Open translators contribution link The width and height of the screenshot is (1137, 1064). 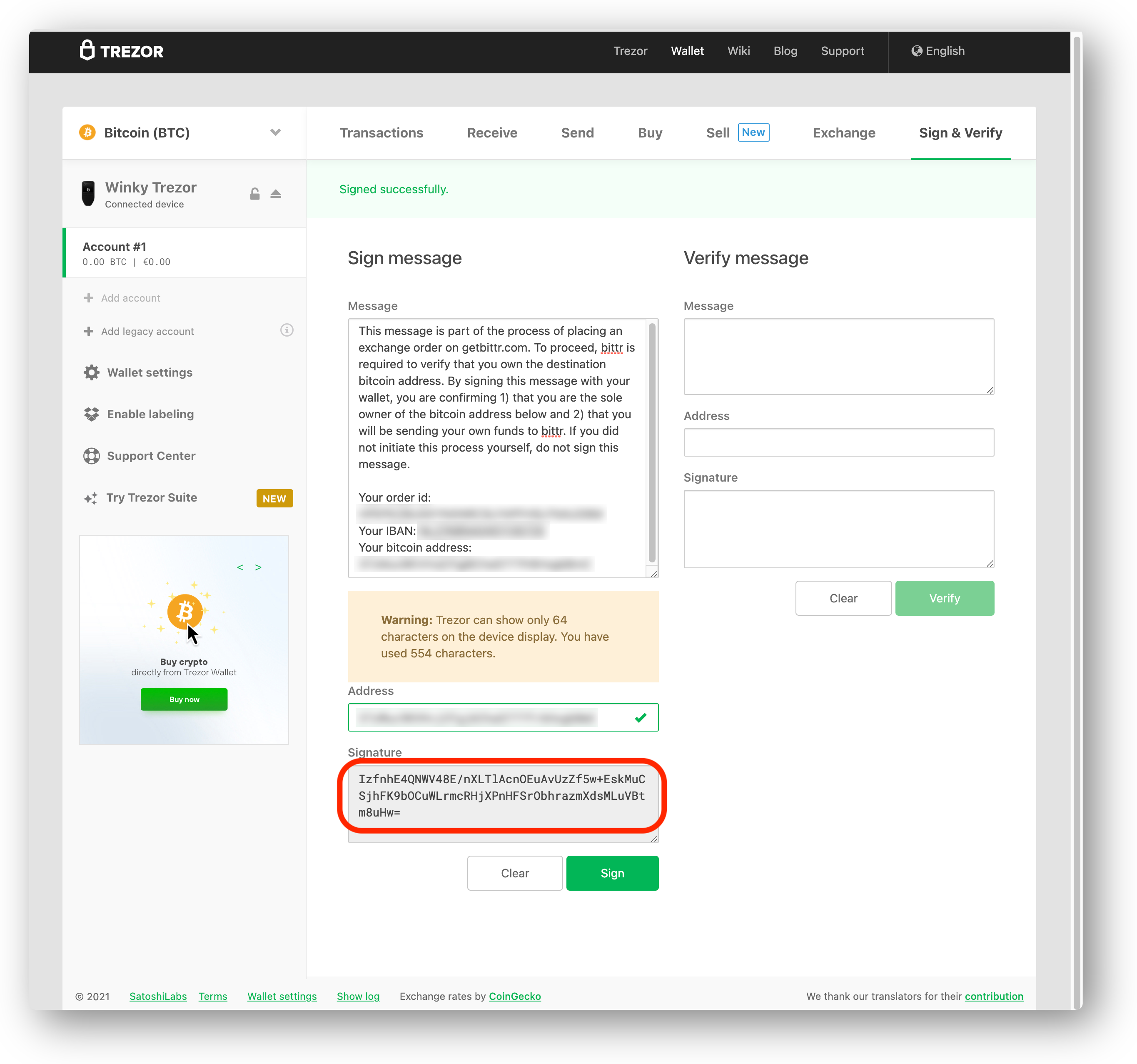[x=994, y=996]
